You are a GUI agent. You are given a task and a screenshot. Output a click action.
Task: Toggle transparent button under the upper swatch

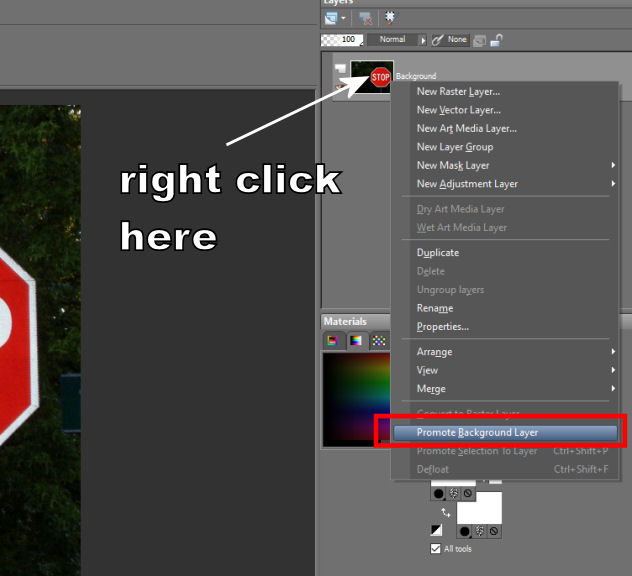tap(468, 493)
